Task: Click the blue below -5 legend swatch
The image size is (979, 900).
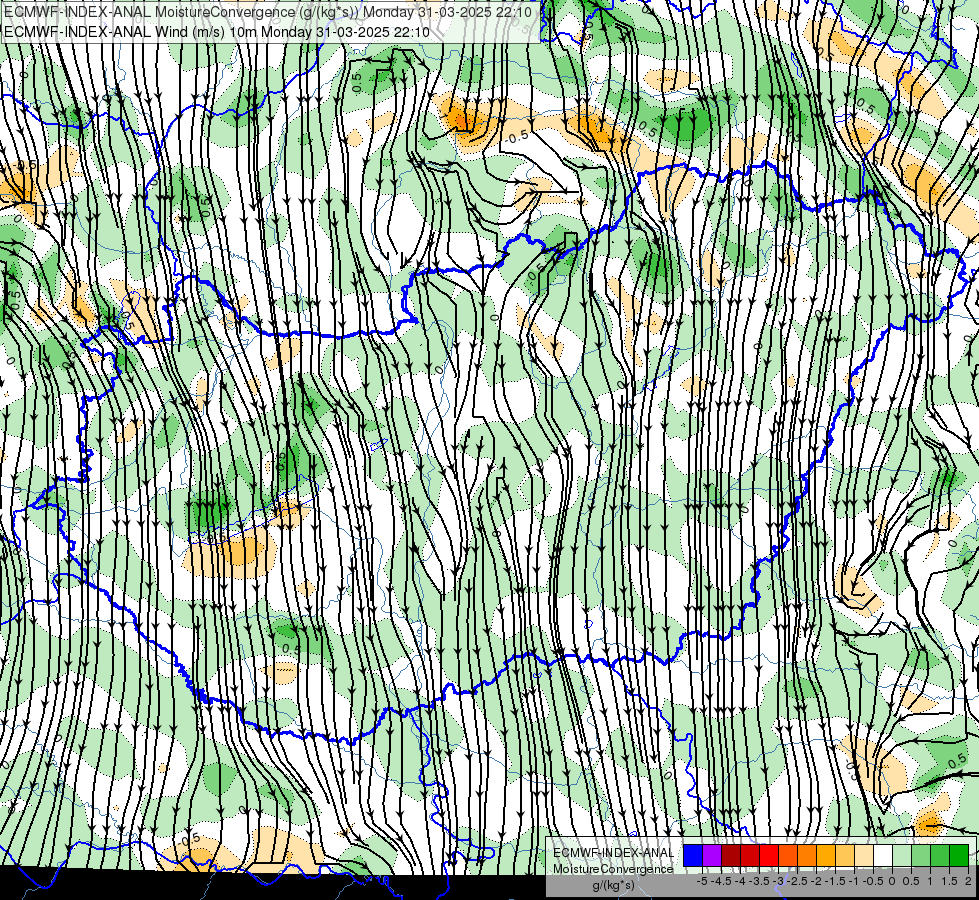Action: pyautogui.click(x=693, y=855)
